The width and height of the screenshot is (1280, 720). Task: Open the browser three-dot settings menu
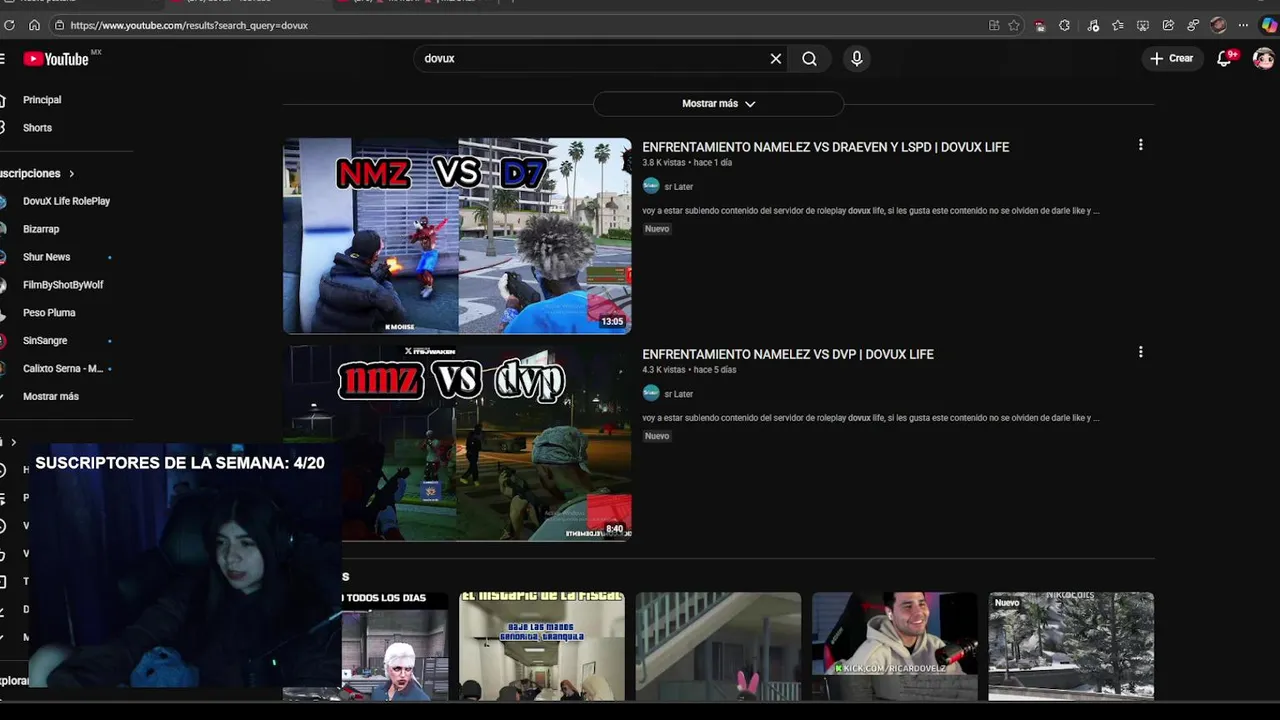[x=1243, y=25]
